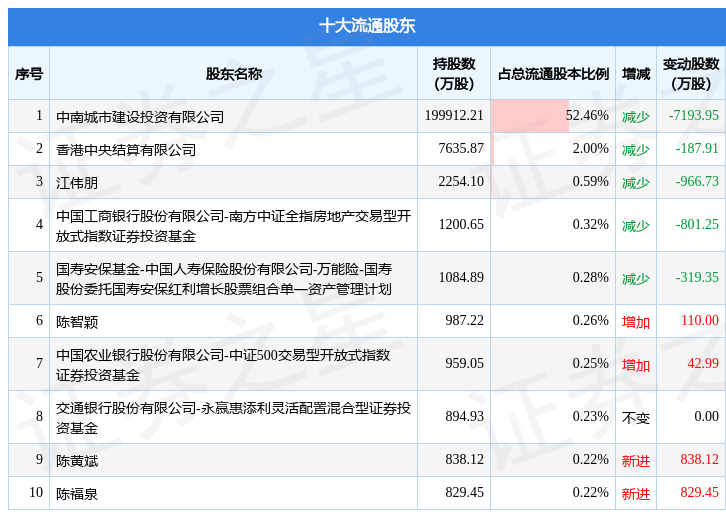Click the 中证500交易型 fund entry

[223, 364]
